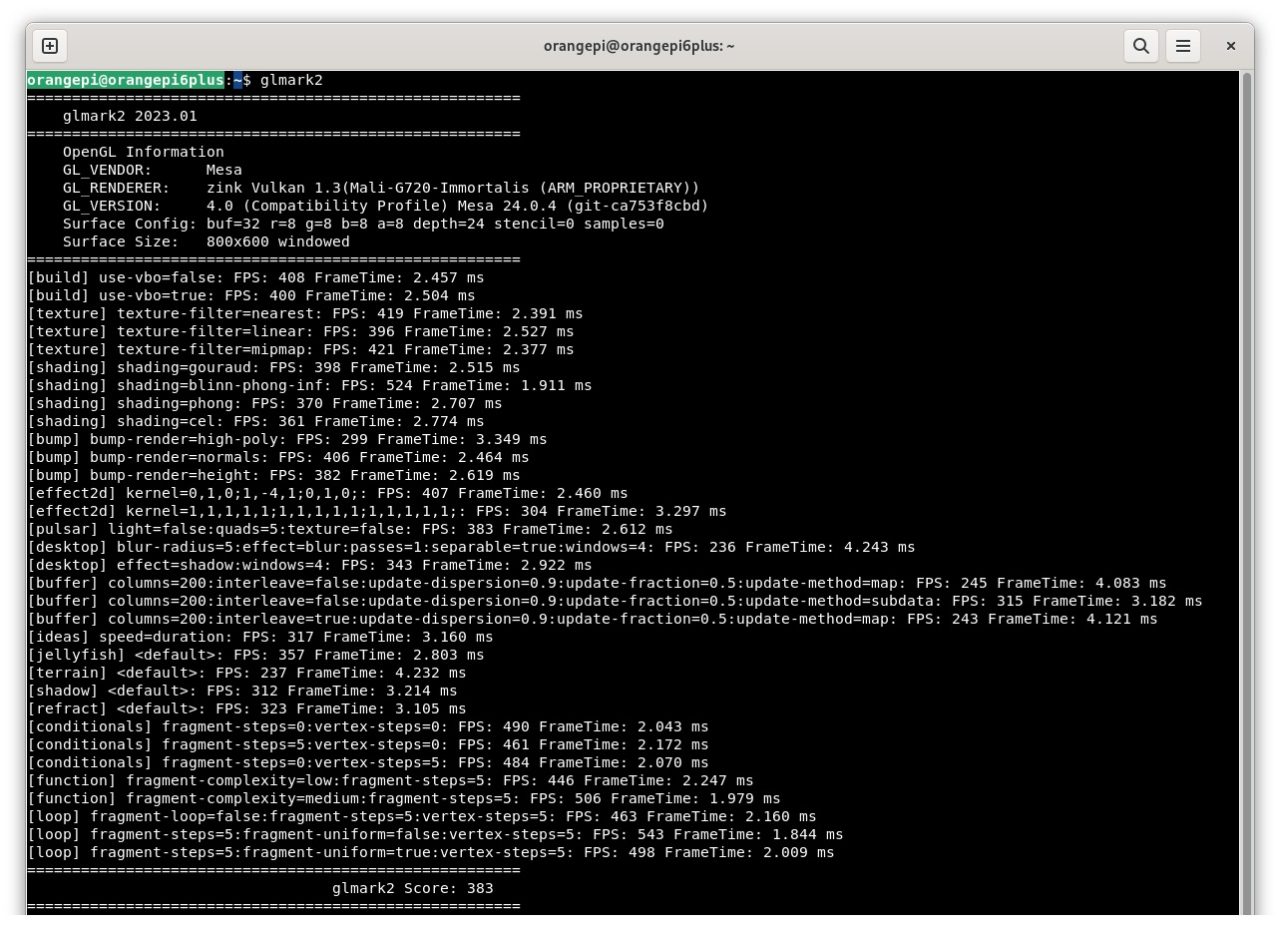Click the [jellyfish] default result line
Image resolution: width=1280 pixels, height=930 pixels.
pyautogui.click(x=255, y=654)
